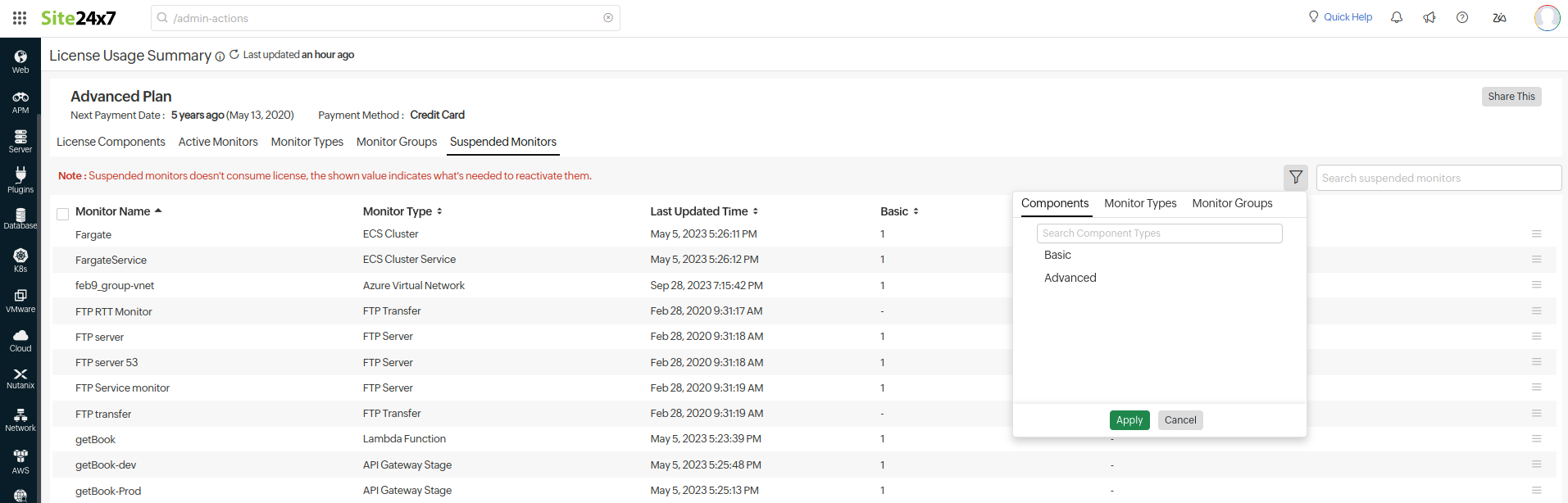The width and height of the screenshot is (1568, 503).
Task: Click the refresh icon beside Last updated
Action: (x=234, y=55)
